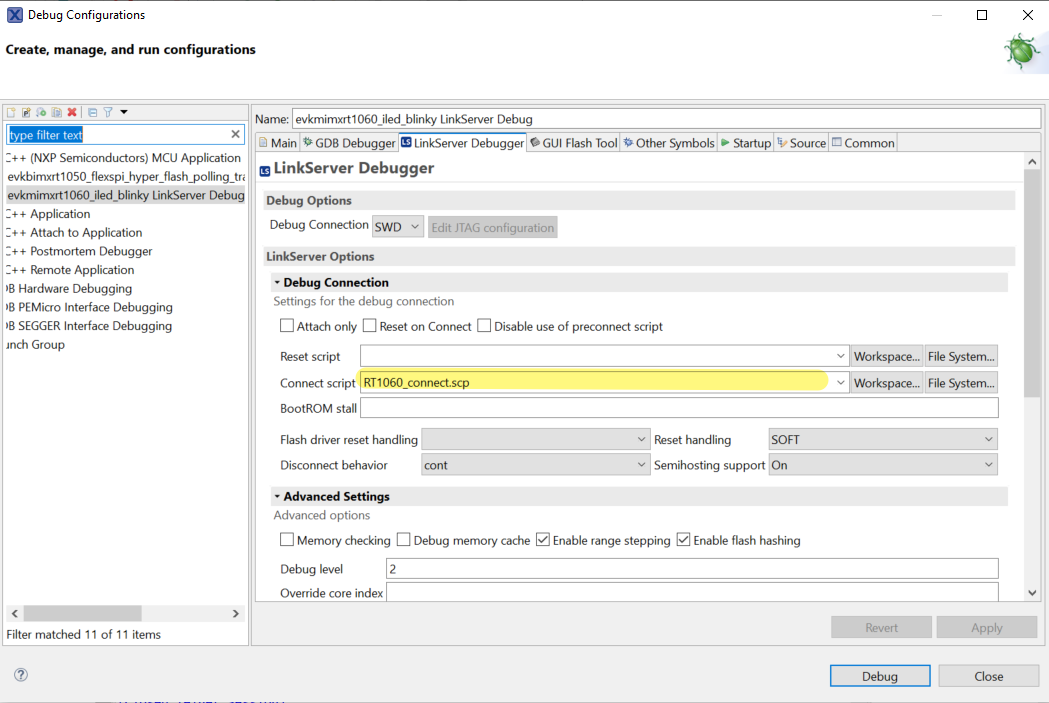Image resolution: width=1049 pixels, height=703 pixels.
Task: Click the filter funnel icon
Action: point(107,112)
